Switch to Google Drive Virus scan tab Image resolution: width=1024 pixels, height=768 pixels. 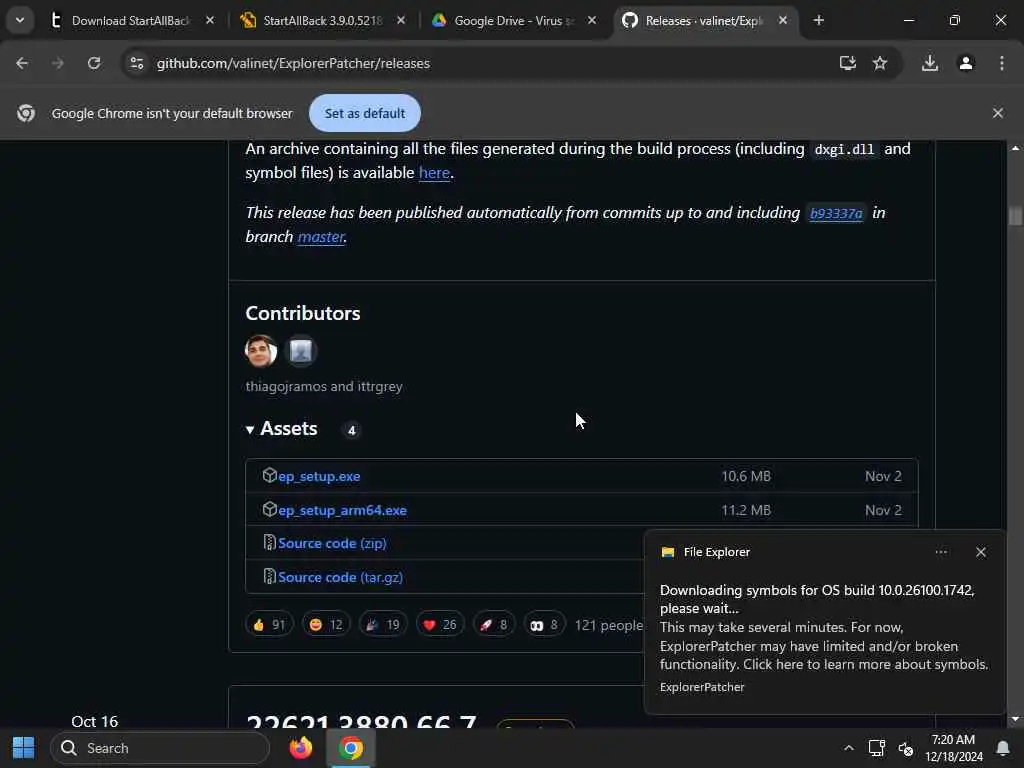pyautogui.click(x=514, y=21)
